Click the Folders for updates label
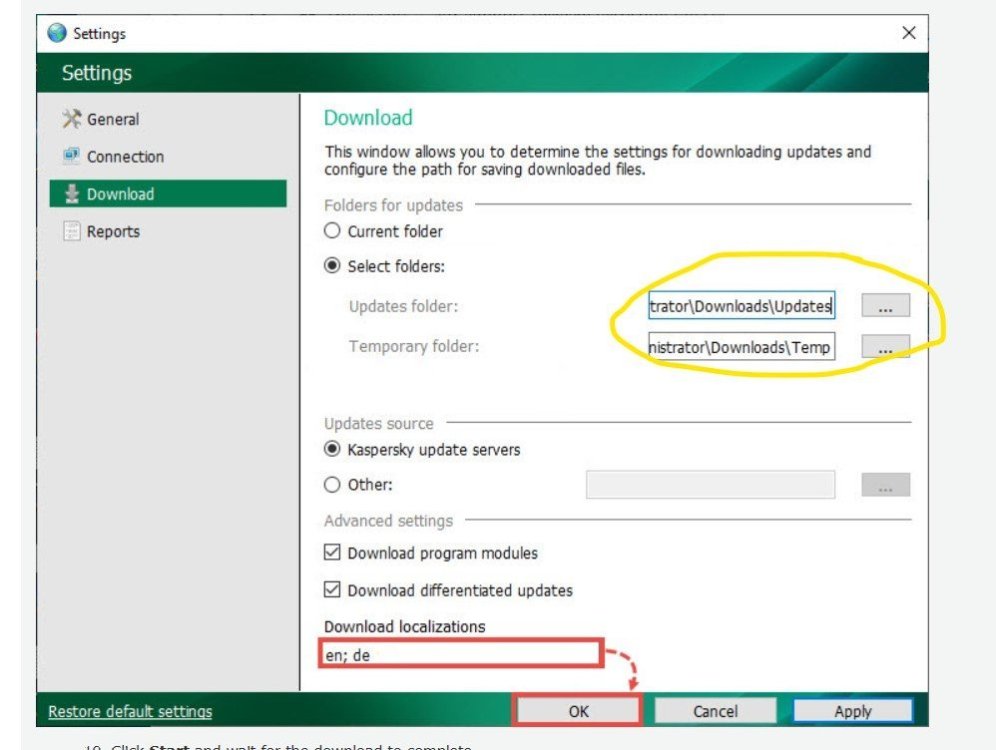 pyautogui.click(x=393, y=205)
